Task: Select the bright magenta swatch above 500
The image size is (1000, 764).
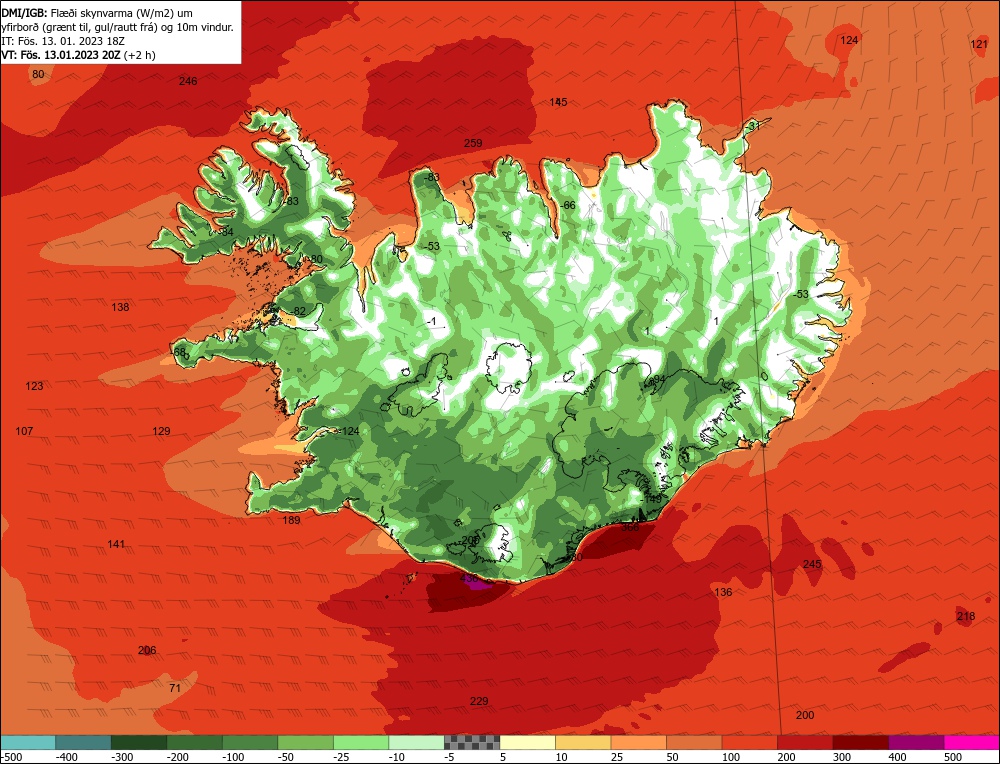Action: pyautogui.click(x=971, y=742)
